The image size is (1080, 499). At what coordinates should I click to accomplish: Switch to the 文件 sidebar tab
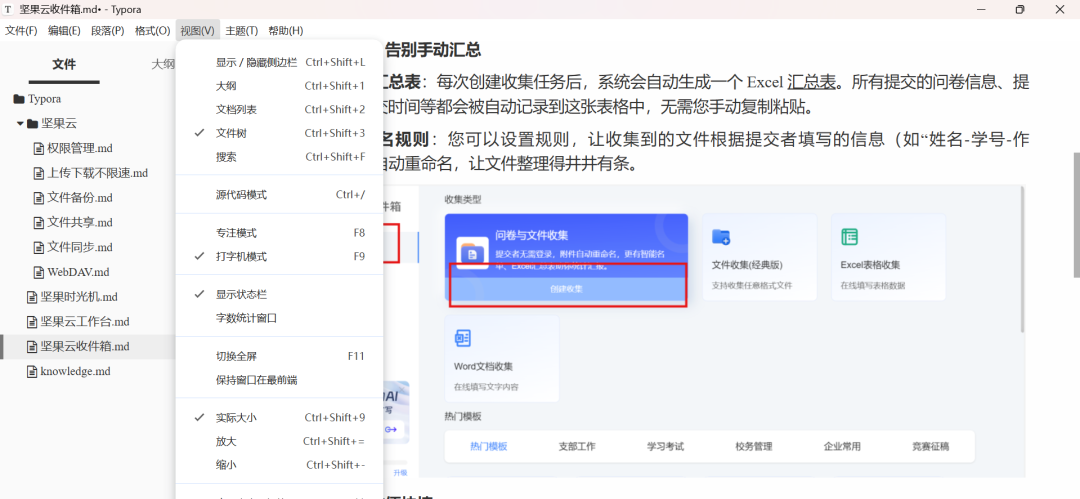click(x=64, y=64)
